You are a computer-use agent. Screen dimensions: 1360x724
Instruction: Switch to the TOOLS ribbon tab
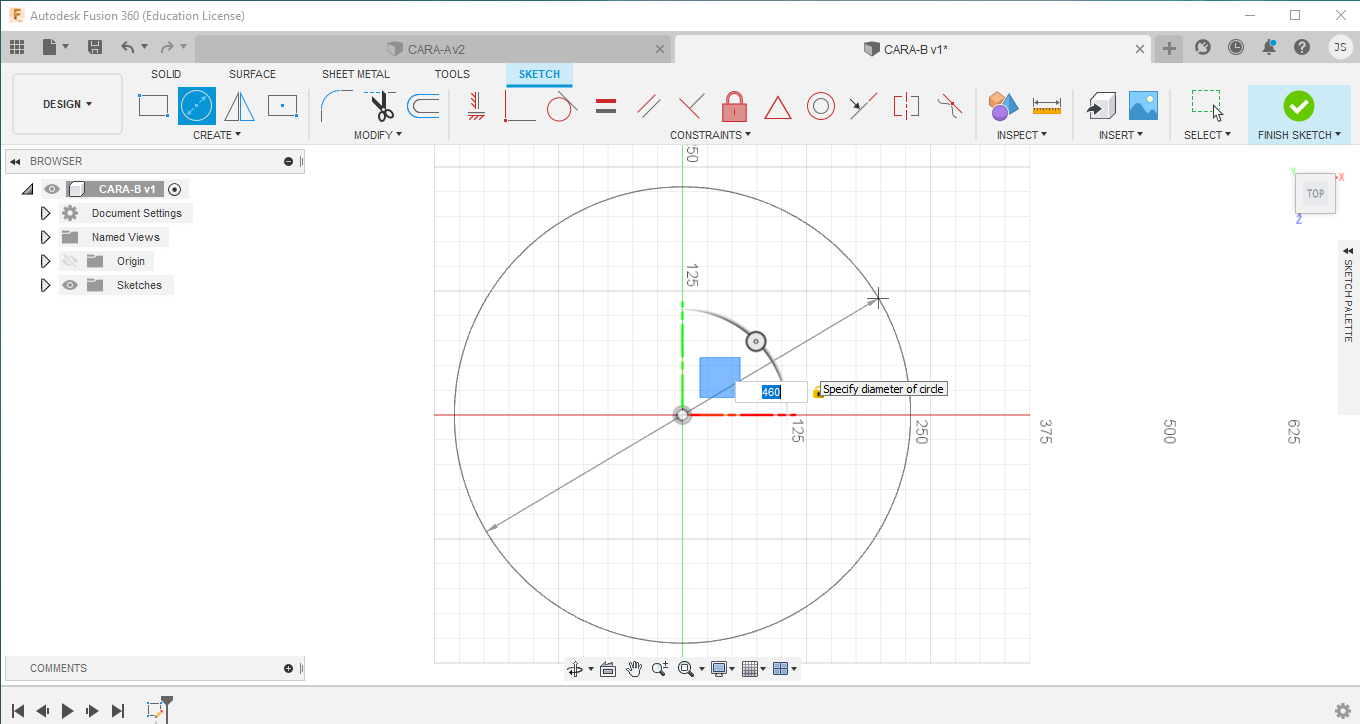(x=452, y=74)
